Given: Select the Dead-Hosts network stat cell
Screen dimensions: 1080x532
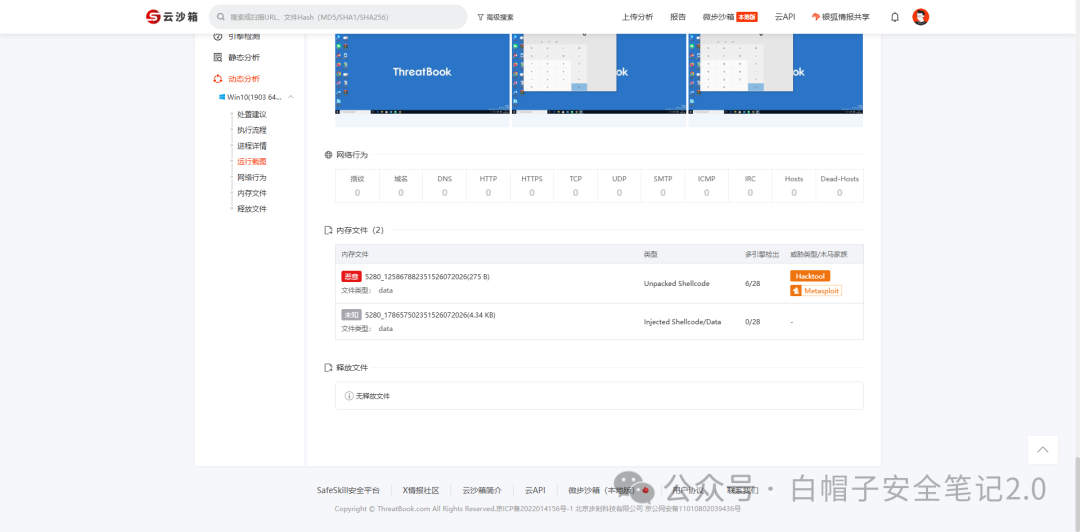Looking at the screenshot, I should tap(840, 185).
